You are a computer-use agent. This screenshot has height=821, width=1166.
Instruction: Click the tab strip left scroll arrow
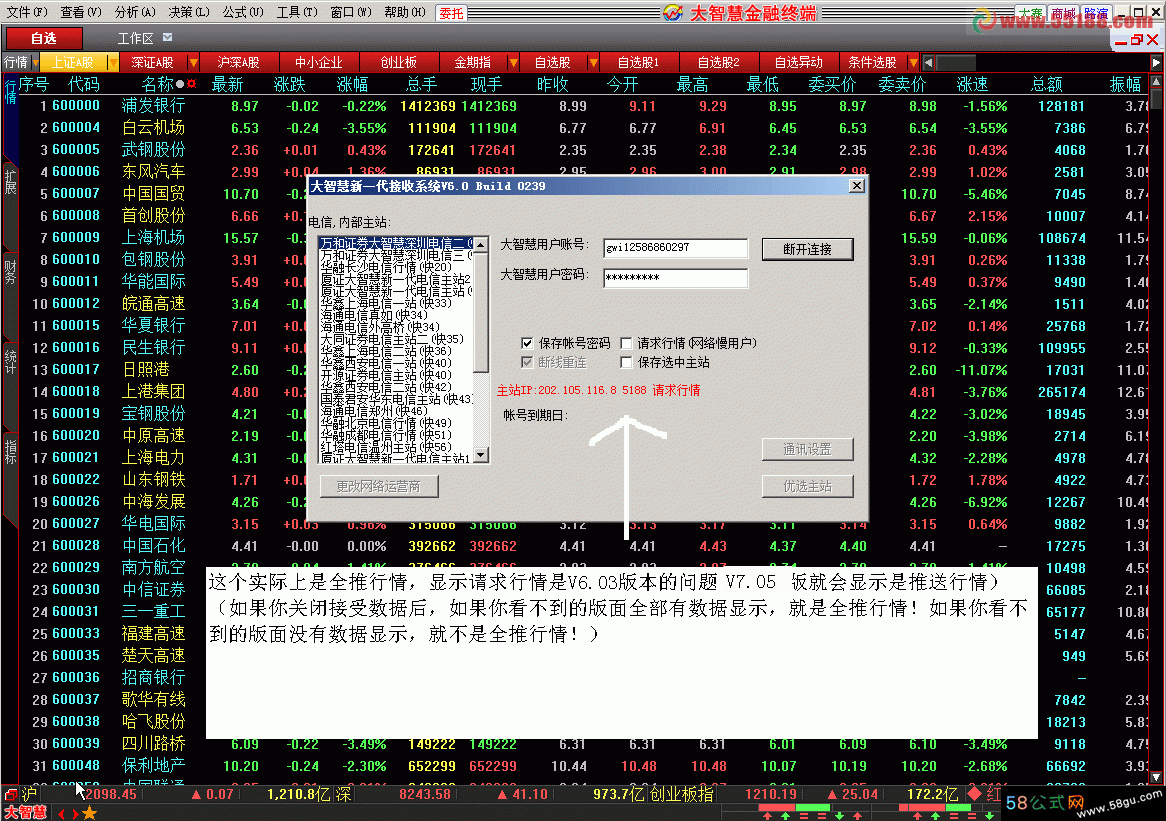coord(927,62)
